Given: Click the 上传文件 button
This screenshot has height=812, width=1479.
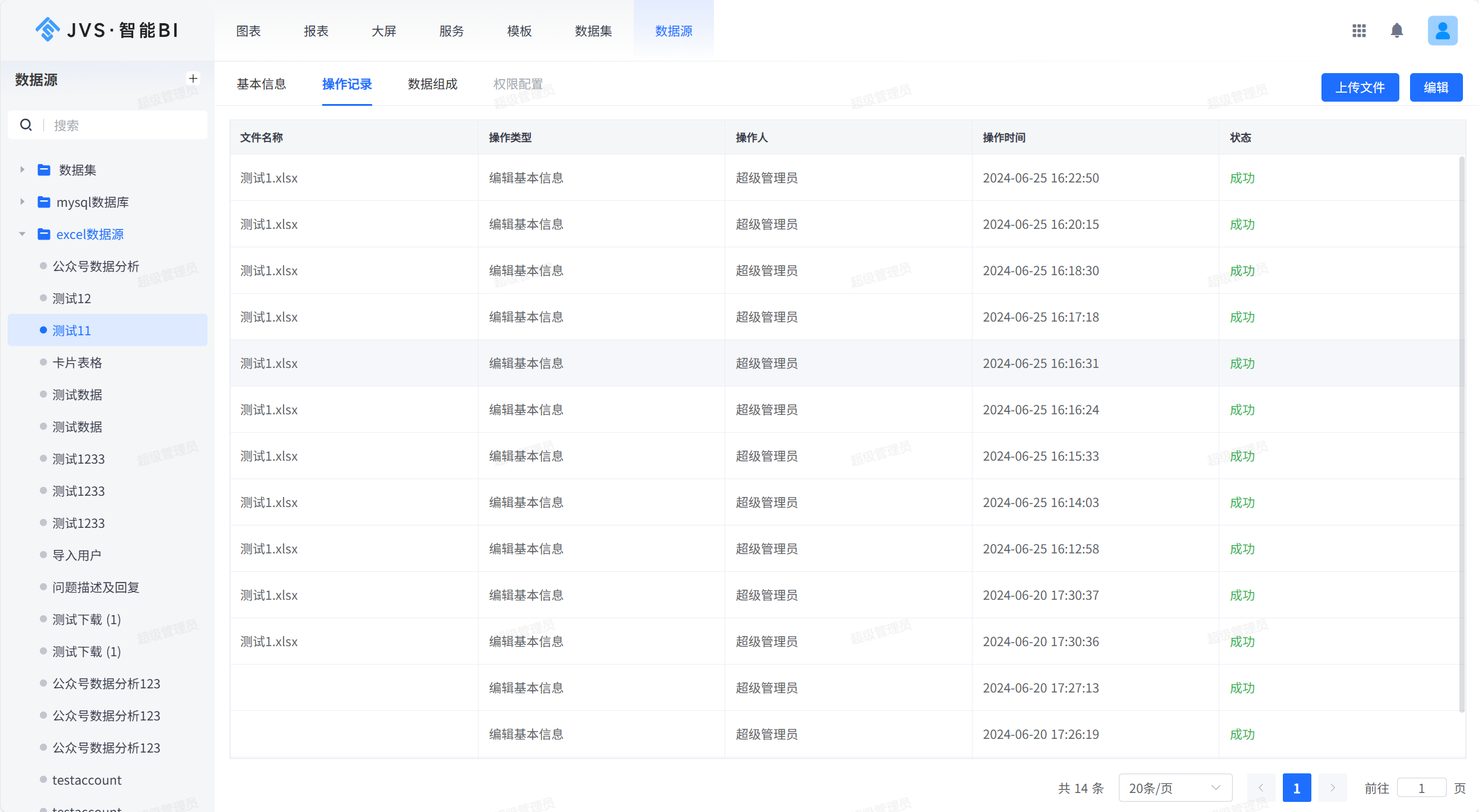Looking at the screenshot, I should click(1360, 87).
